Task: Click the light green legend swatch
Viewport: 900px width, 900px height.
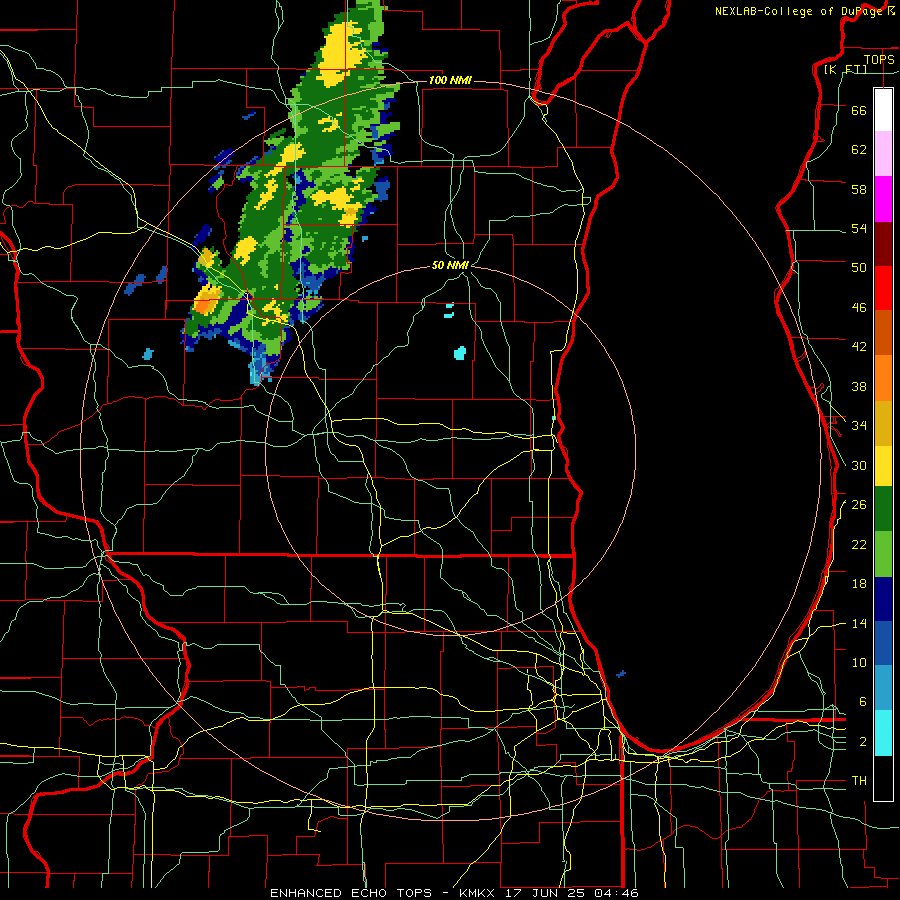Action: pos(883,554)
